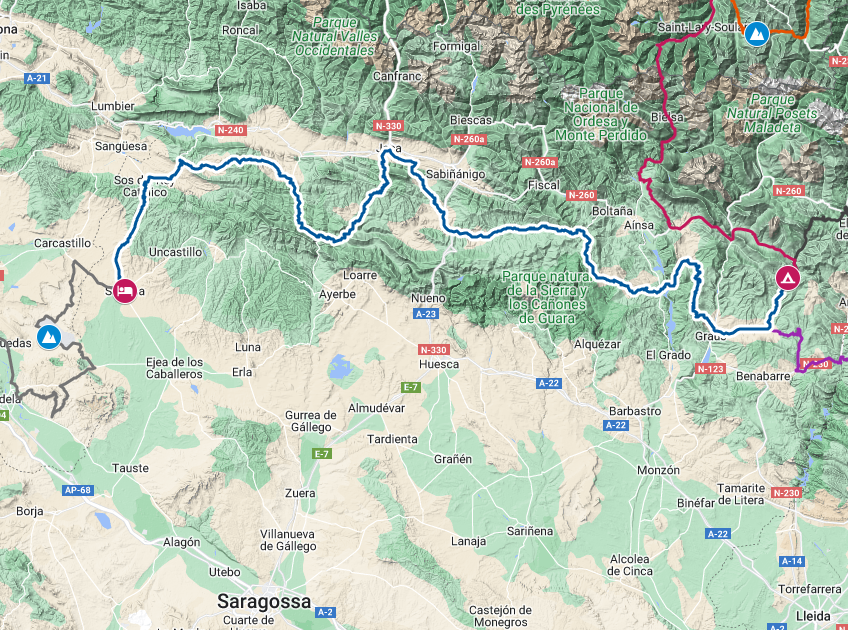The height and width of the screenshot is (630, 848).
Task: Click the Parque Nacional de Ordesa label
Action: click(601, 114)
